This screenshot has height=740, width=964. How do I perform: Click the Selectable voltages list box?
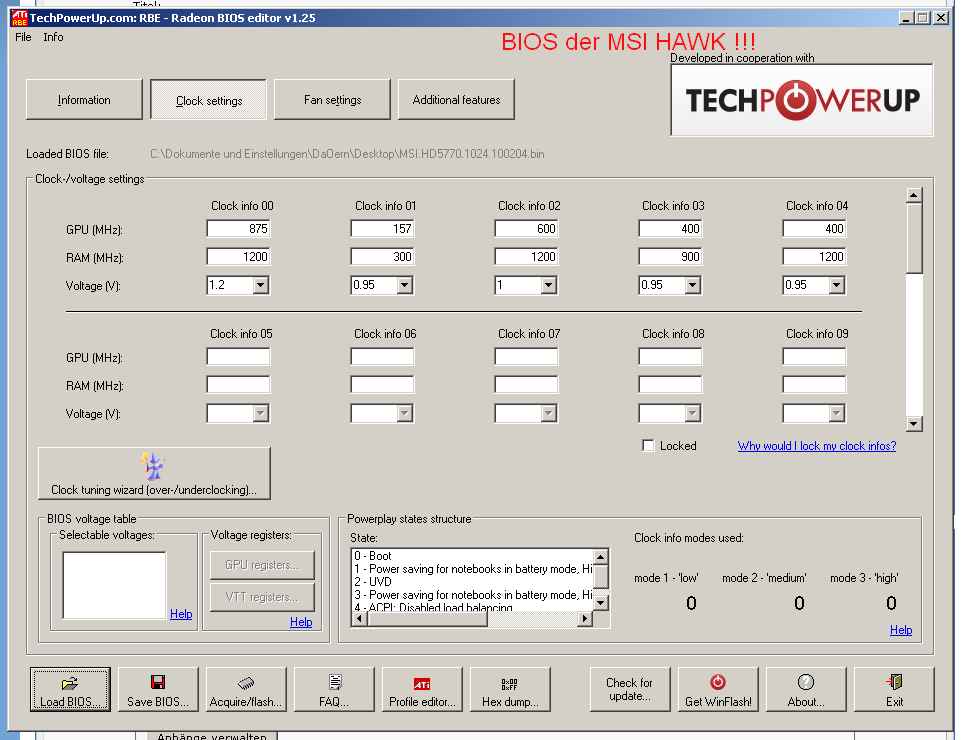coord(114,585)
